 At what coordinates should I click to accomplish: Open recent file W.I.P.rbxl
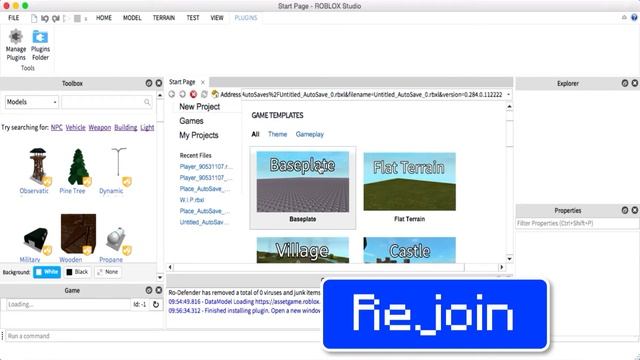[192, 200]
